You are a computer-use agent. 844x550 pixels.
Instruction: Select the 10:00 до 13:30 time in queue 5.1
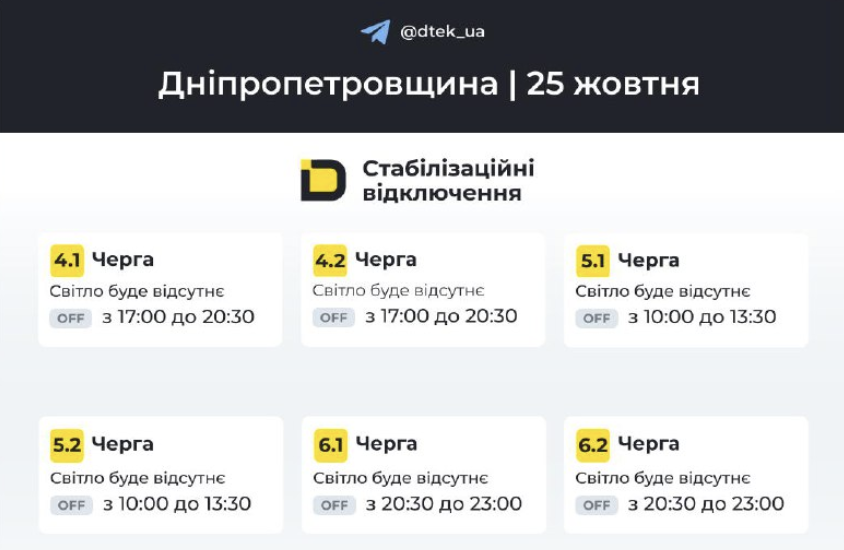[702, 317]
